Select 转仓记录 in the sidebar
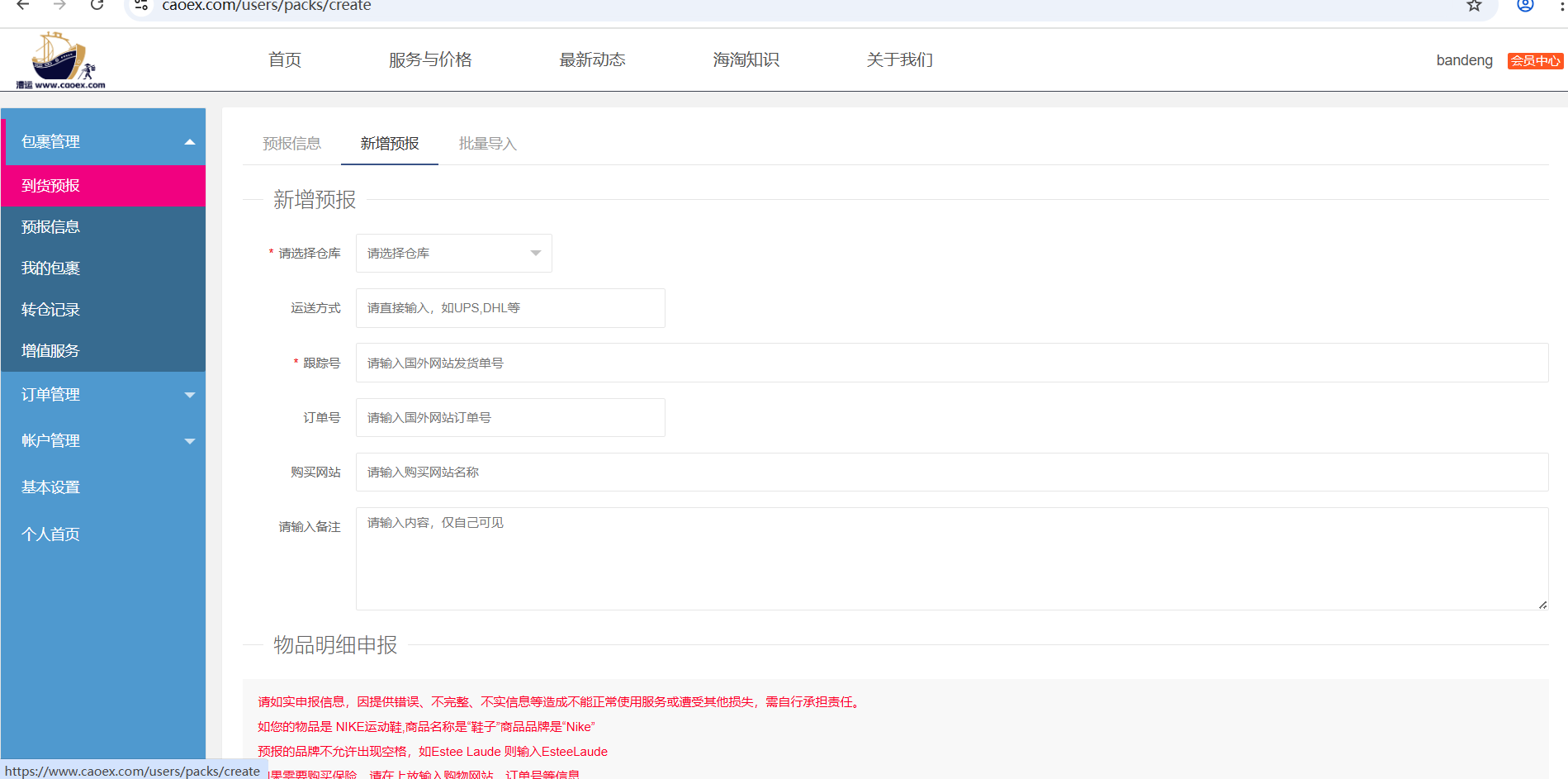The width and height of the screenshot is (1568, 779). 51,310
